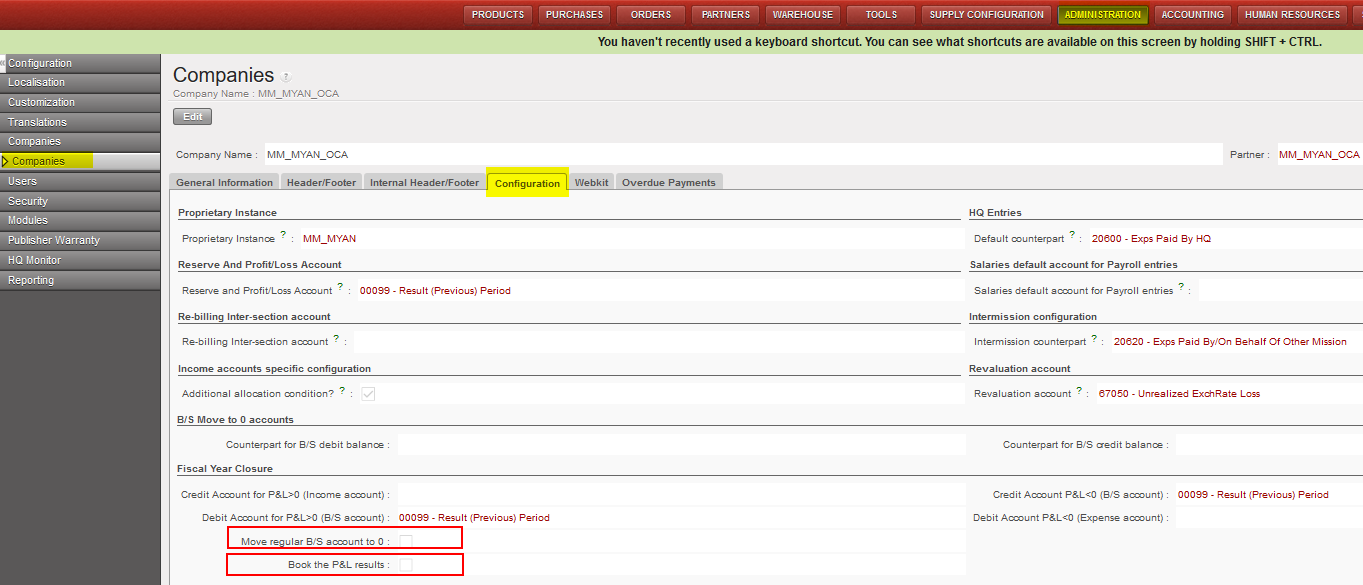
Task: Click help icon for Re-billing Inter-section account
Action: pos(336,339)
